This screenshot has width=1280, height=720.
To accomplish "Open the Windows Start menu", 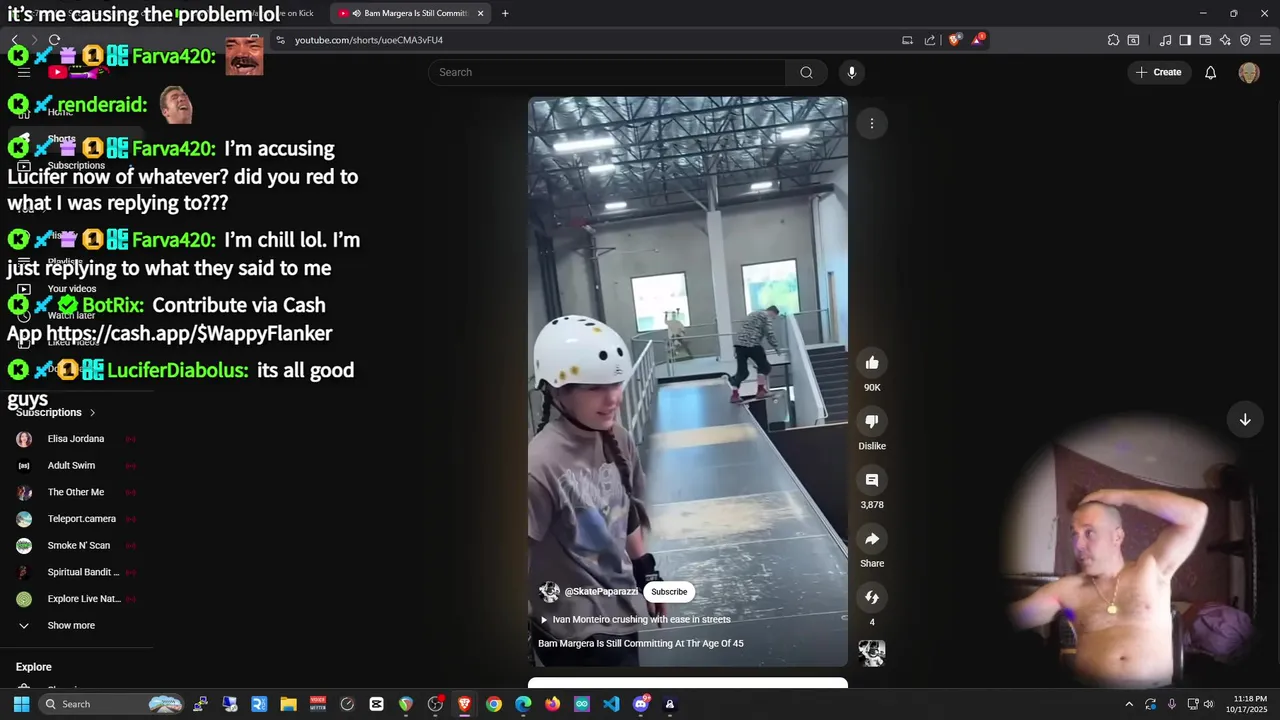I will pos(21,704).
